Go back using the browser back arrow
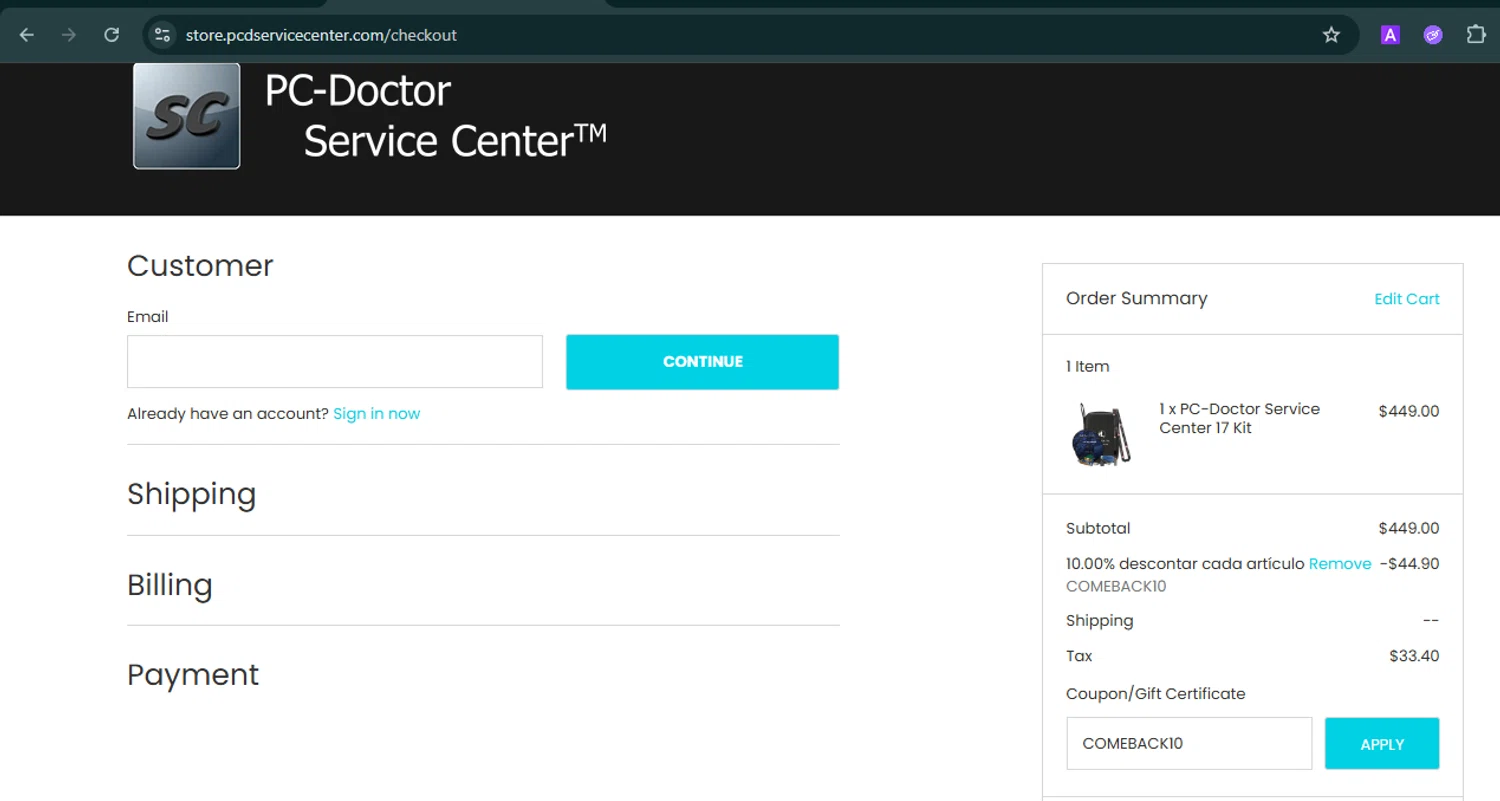The height and width of the screenshot is (801, 1500). click(x=27, y=35)
